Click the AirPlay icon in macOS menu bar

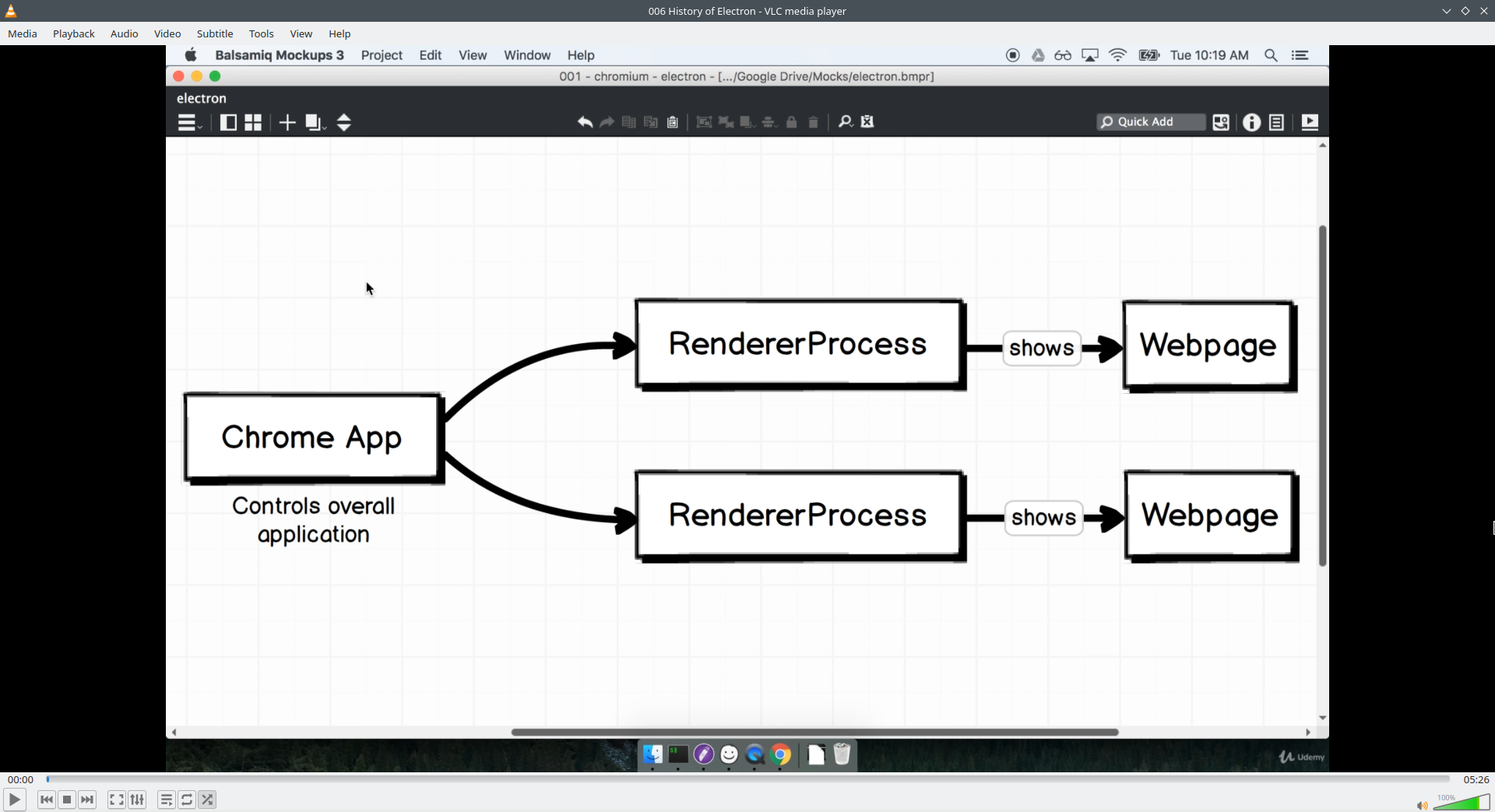[x=1090, y=55]
